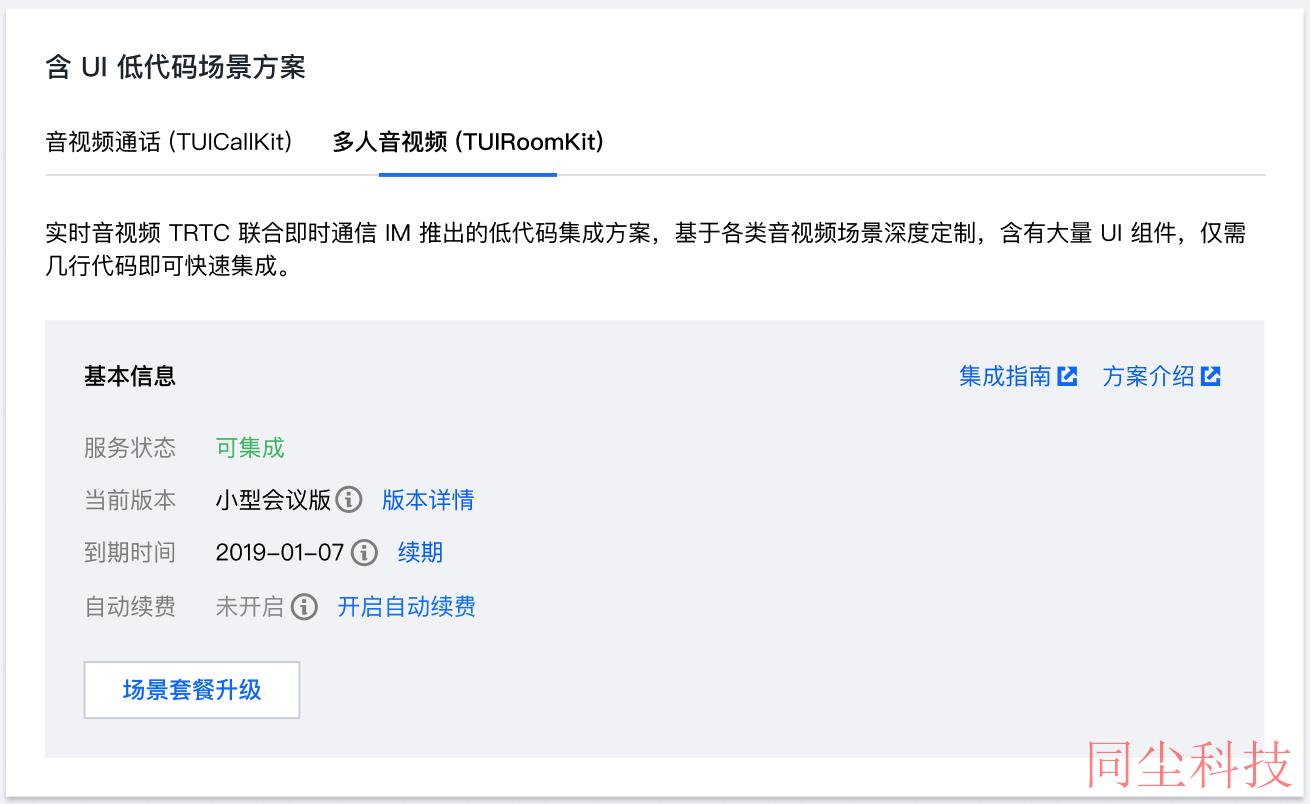Image resolution: width=1310 pixels, height=804 pixels.
Task: Click the external-link icon beside 方案介绍
Action: click(x=1211, y=376)
